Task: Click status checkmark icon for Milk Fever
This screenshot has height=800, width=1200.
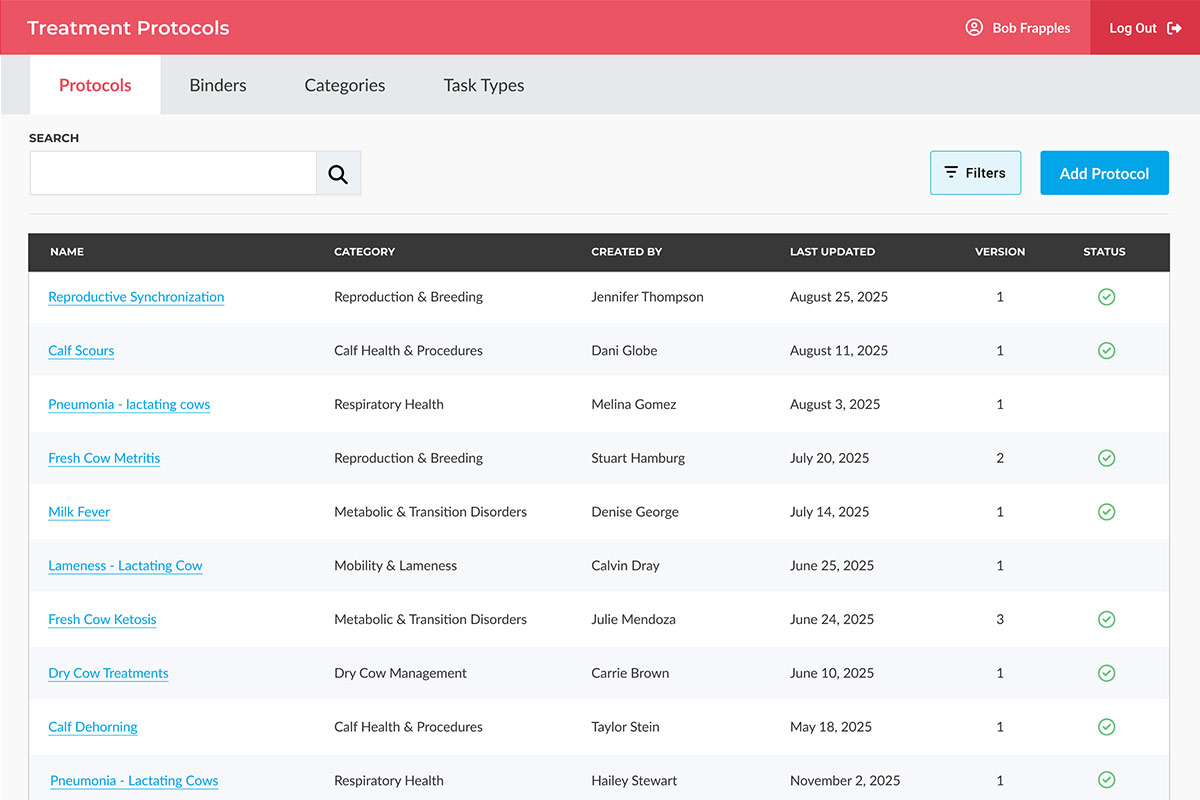Action: point(1106,512)
